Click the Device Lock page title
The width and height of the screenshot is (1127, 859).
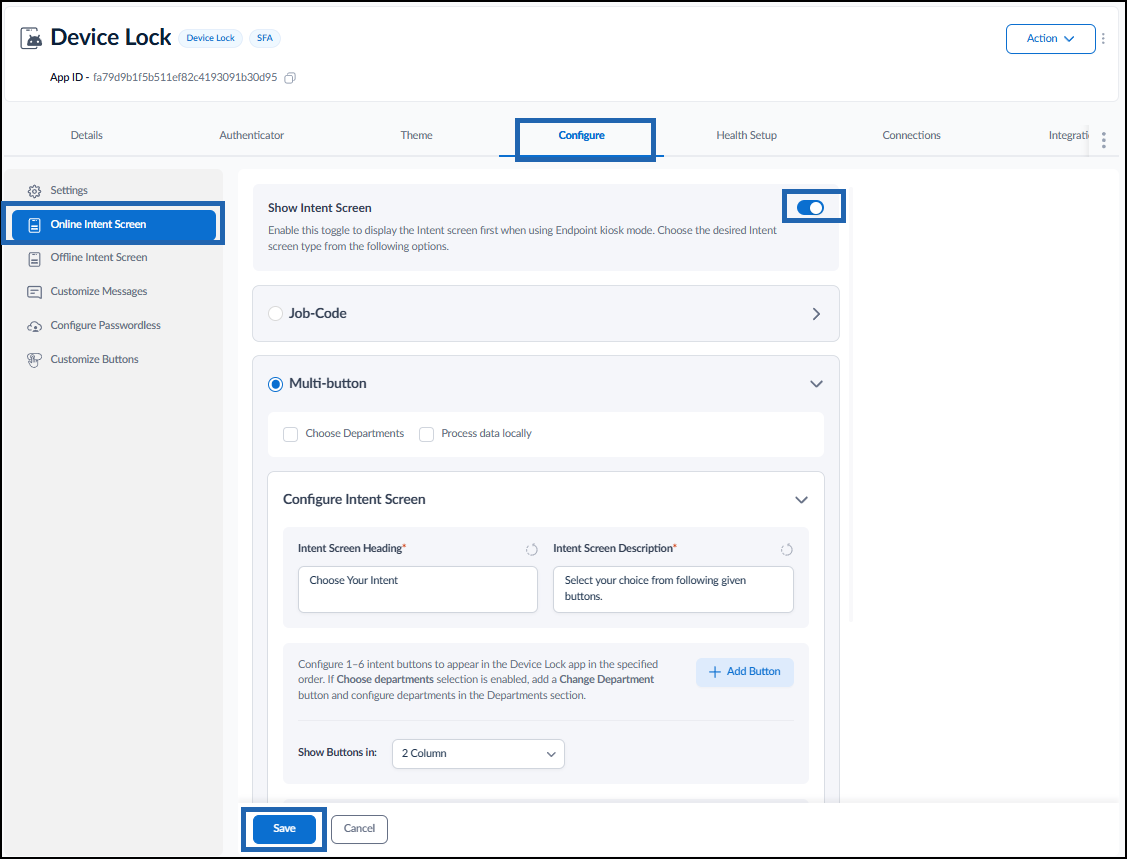[111, 37]
